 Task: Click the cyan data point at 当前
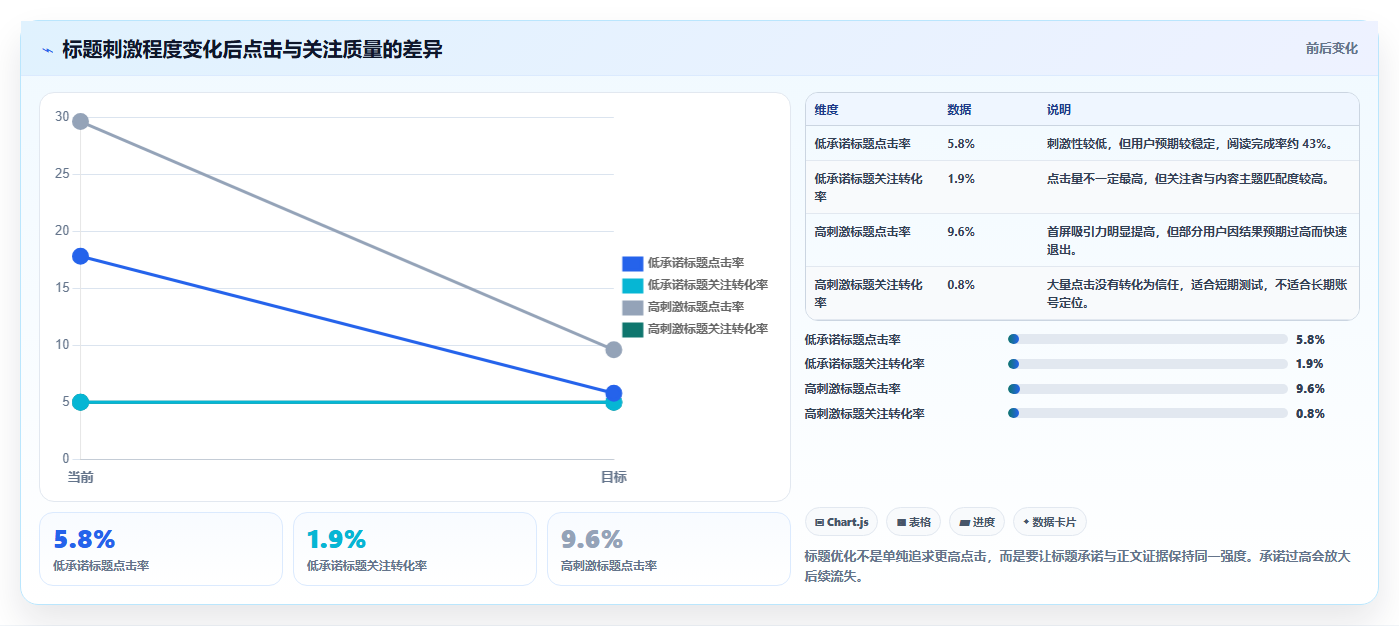coord(81,402)
